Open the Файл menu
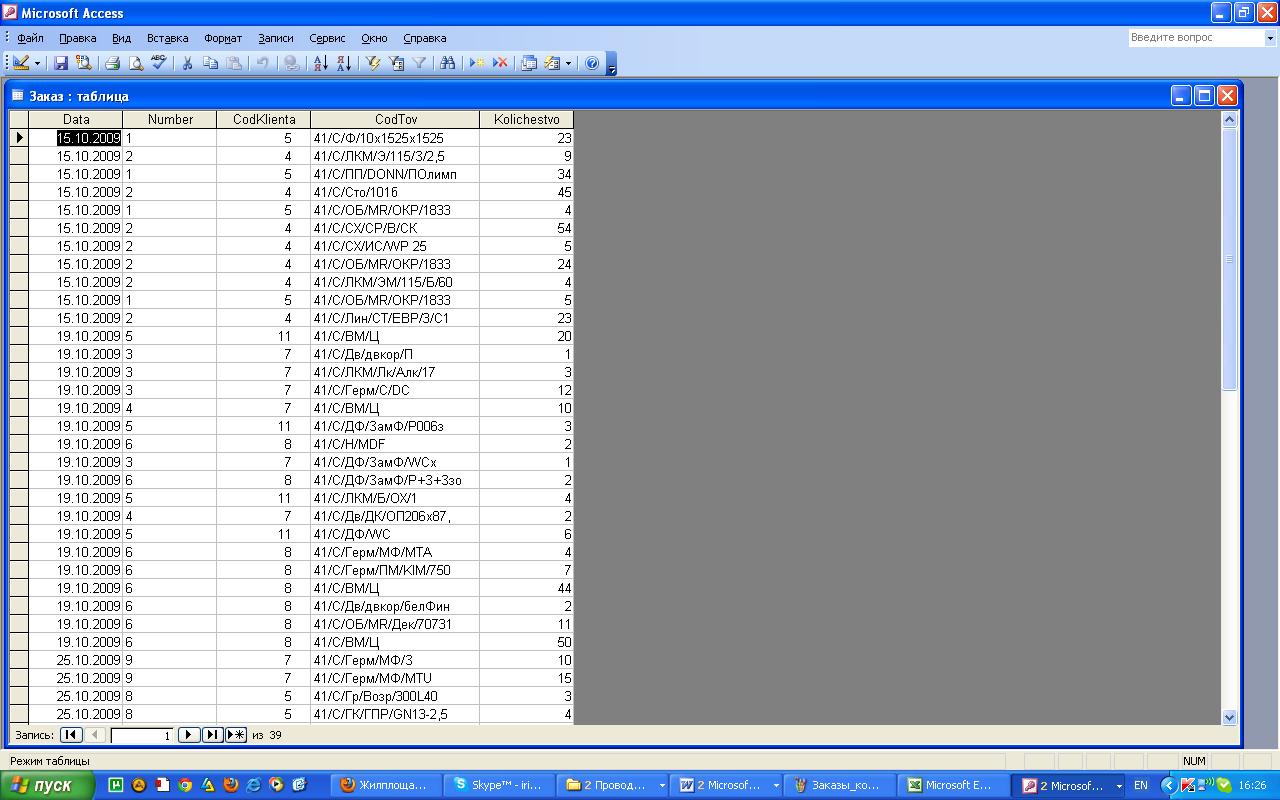Image resolution: width=1280 pixels, height=800 pixels. (x=30, y=38)
